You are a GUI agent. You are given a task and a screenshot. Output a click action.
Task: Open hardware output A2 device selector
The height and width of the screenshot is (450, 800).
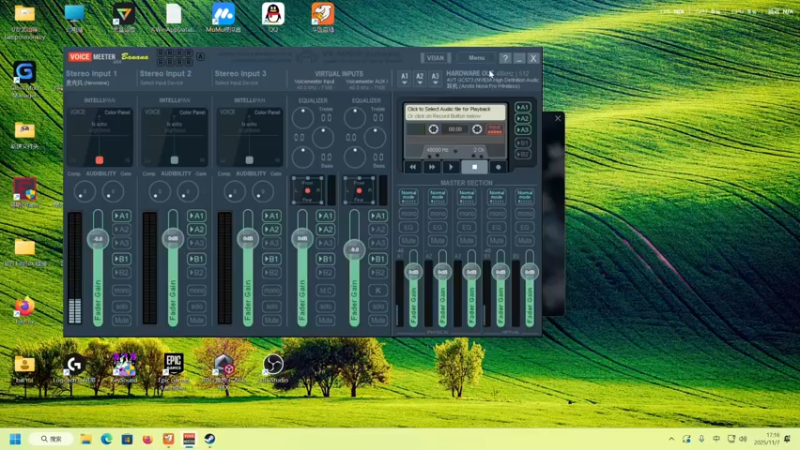tap(420, 77)
